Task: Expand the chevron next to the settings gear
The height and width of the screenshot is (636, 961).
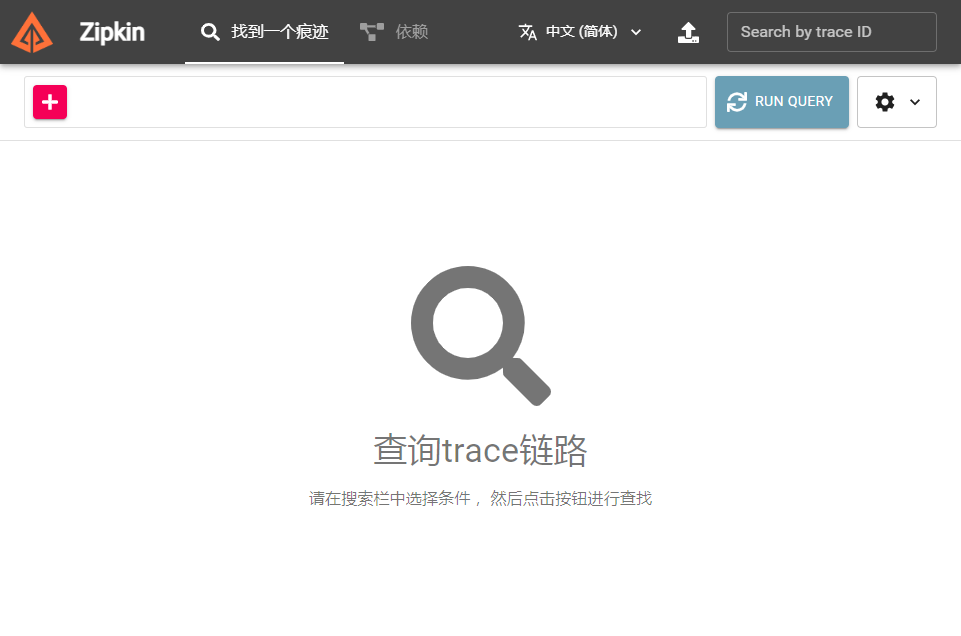Action: tap(915, 102)
